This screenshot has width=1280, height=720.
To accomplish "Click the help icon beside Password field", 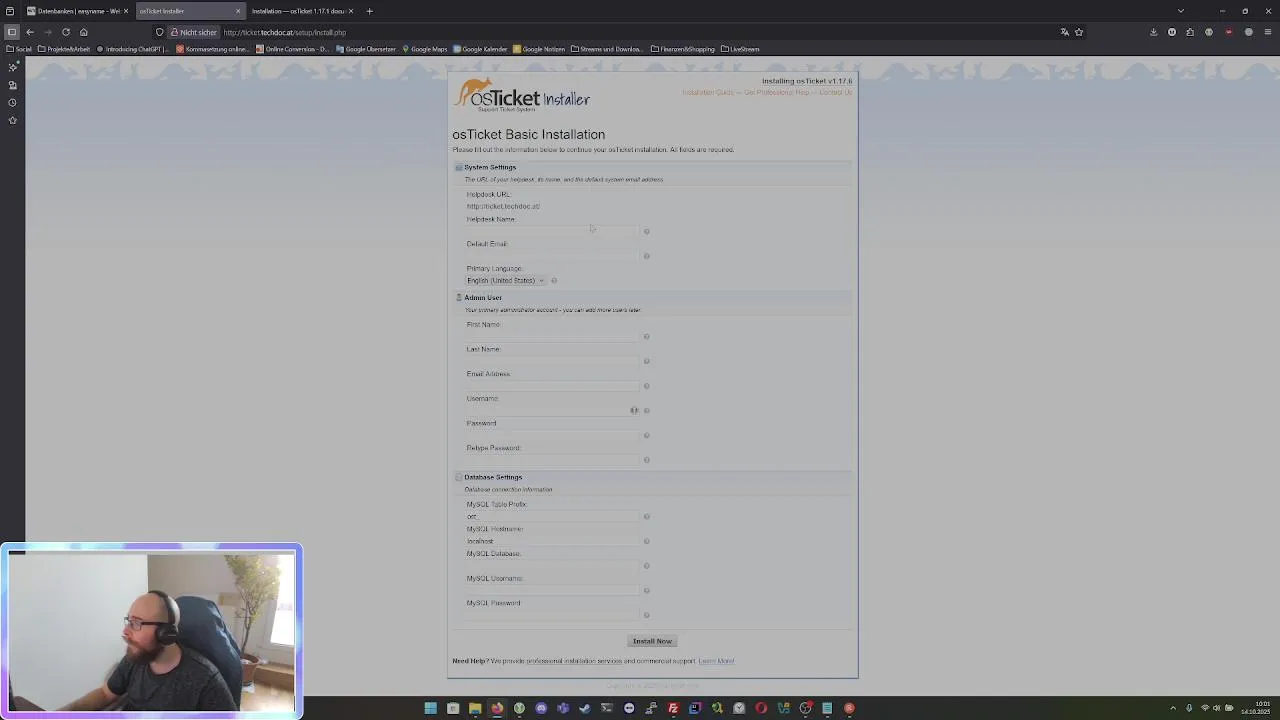I will tap(646, 435).
